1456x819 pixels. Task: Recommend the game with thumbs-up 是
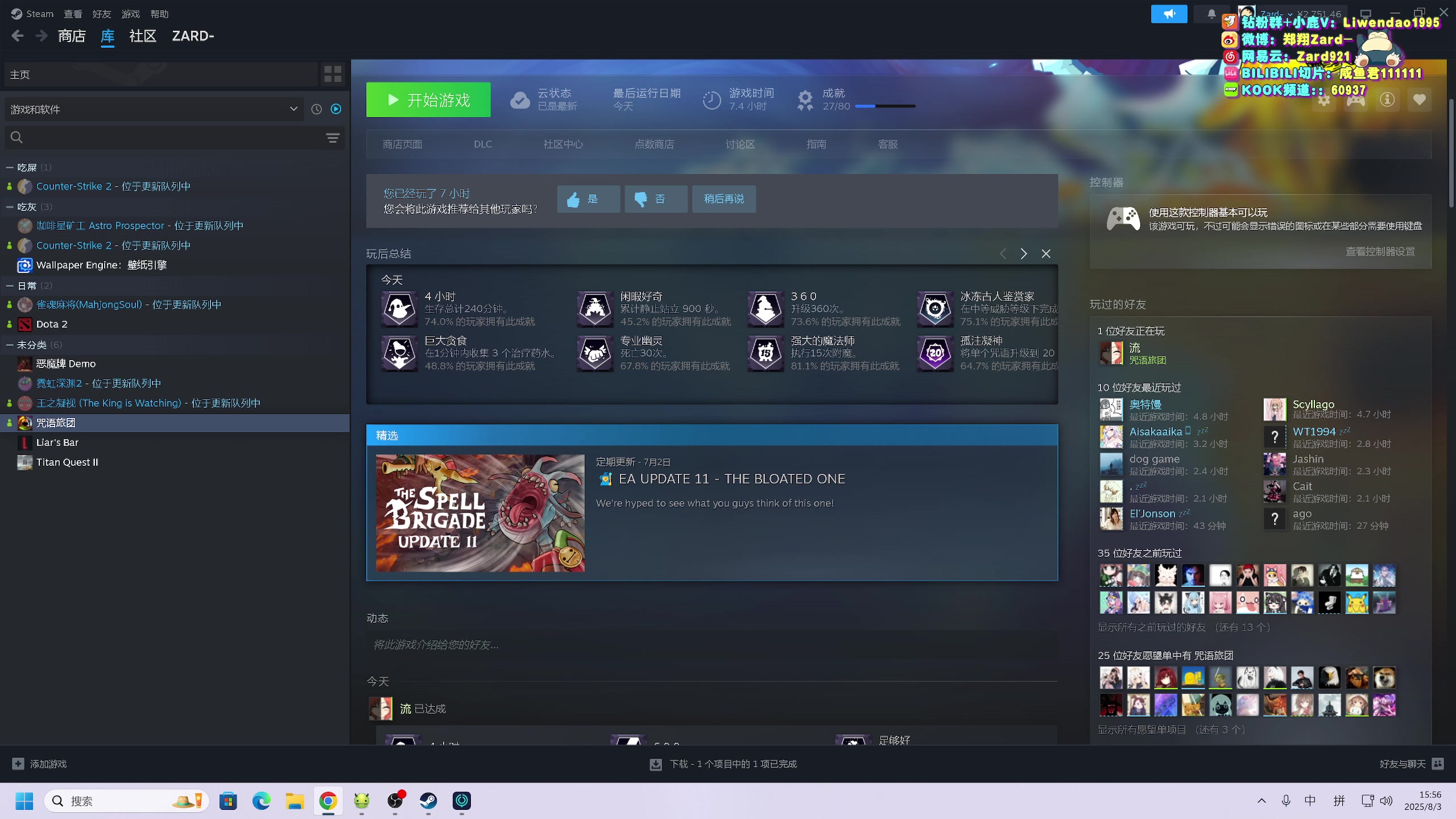tap(589, 199)
